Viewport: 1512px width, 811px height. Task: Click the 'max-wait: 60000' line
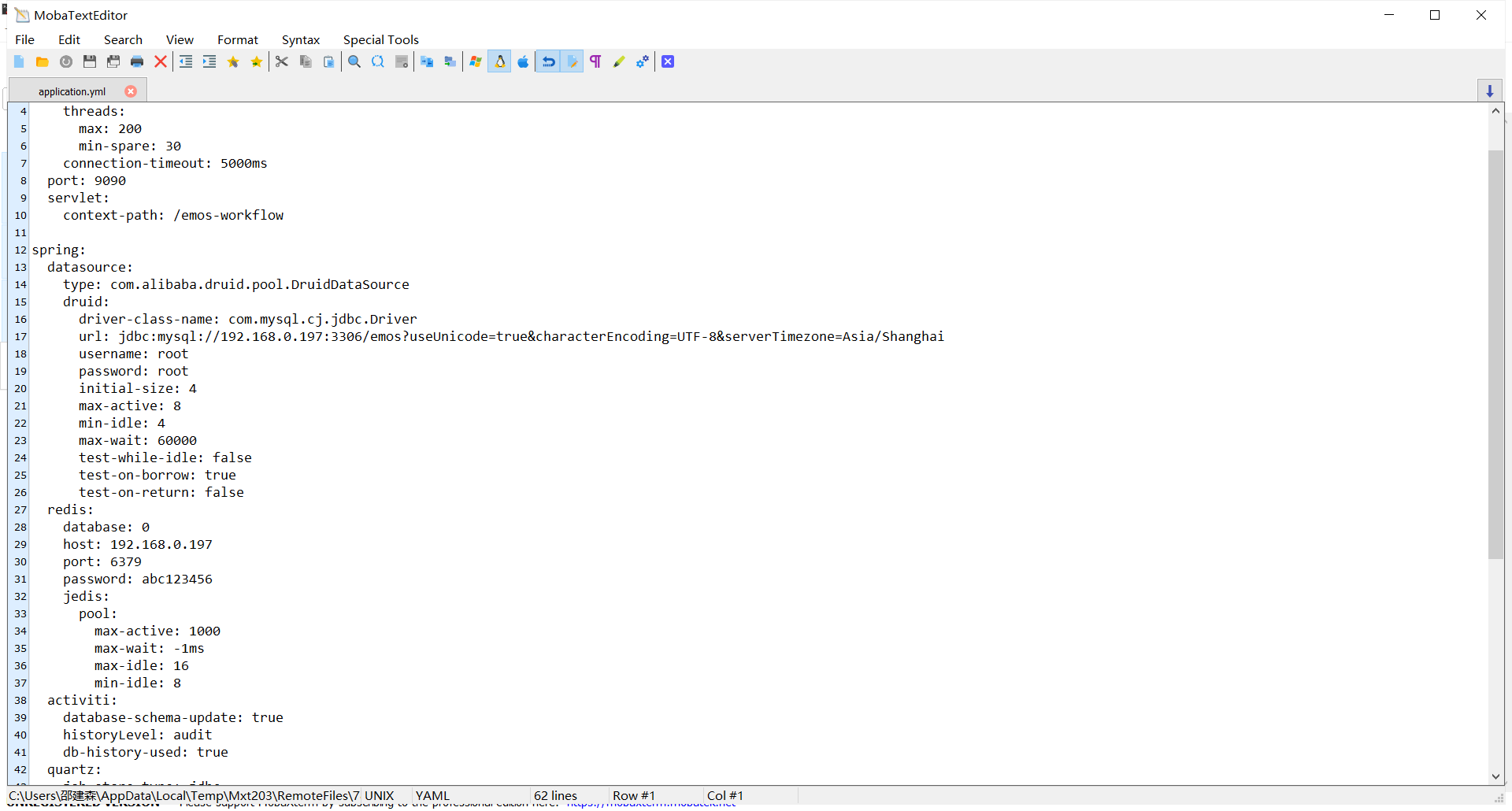pos(138,440)
